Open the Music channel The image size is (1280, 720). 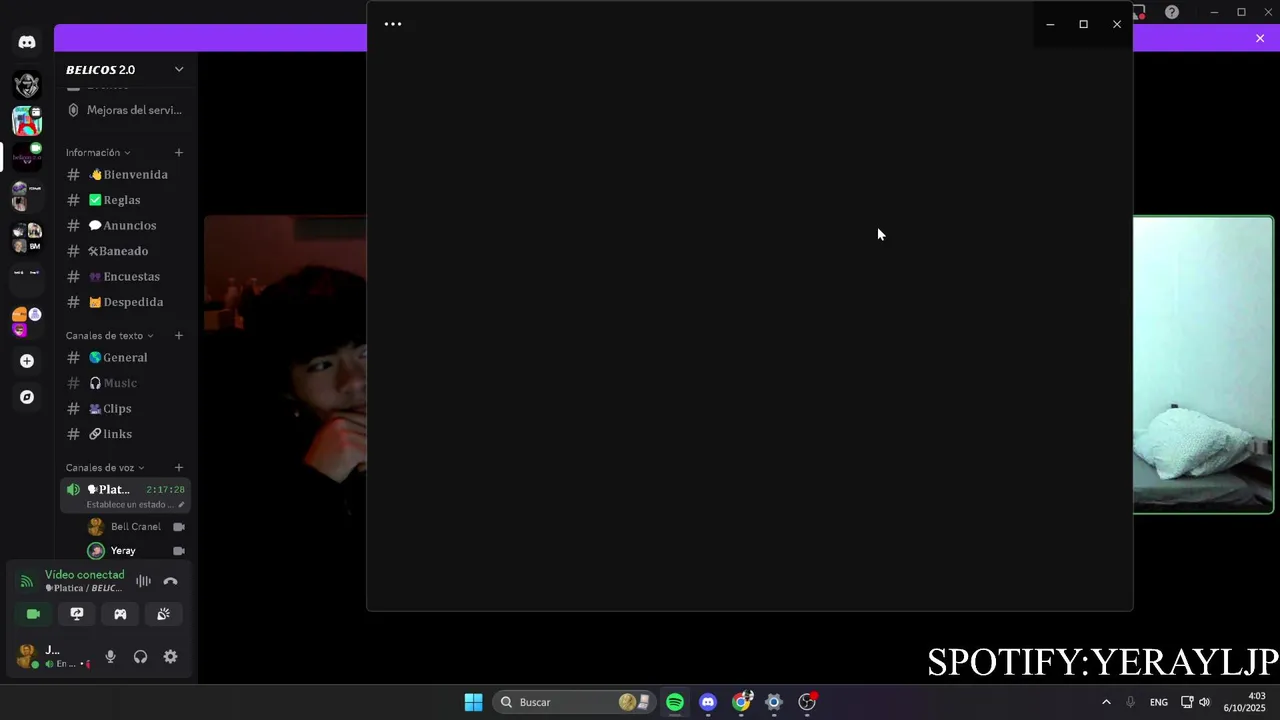[125, 383]
